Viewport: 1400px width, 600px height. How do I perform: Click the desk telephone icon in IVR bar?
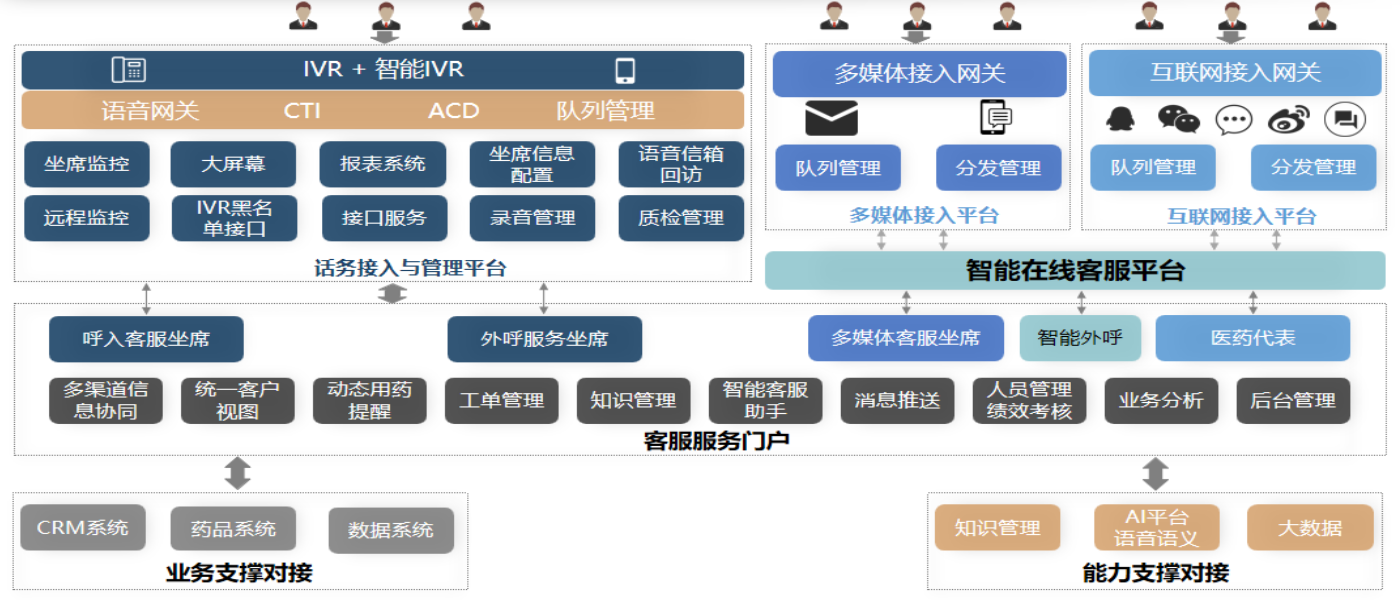pyautogui.click(x=129, y=70)
